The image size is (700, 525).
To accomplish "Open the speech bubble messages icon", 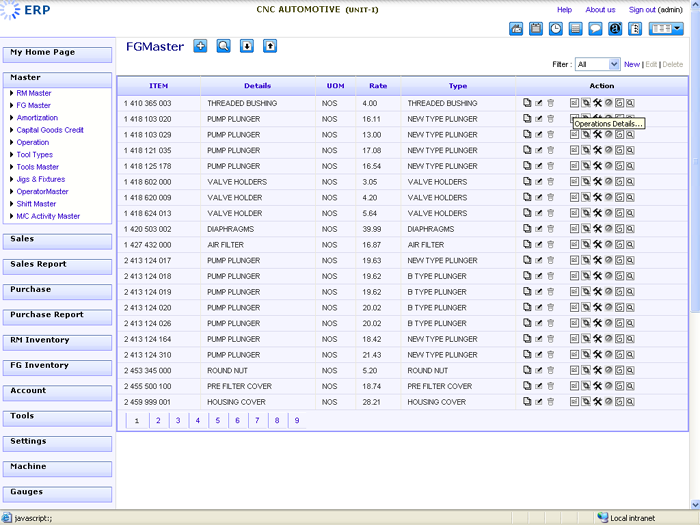I will pos(595,29).
